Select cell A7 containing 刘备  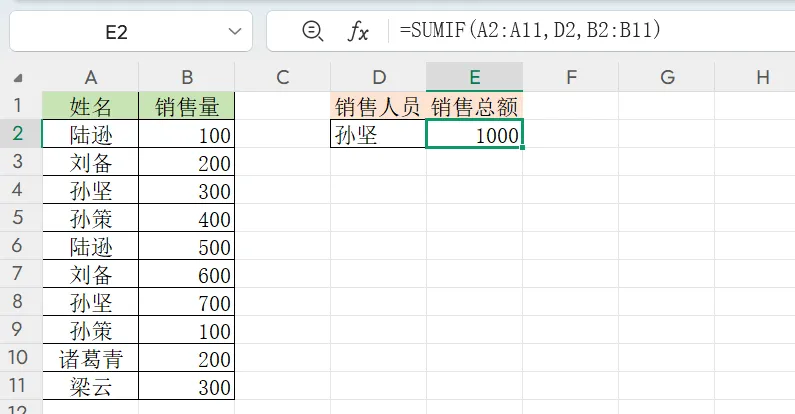[90, 274]
